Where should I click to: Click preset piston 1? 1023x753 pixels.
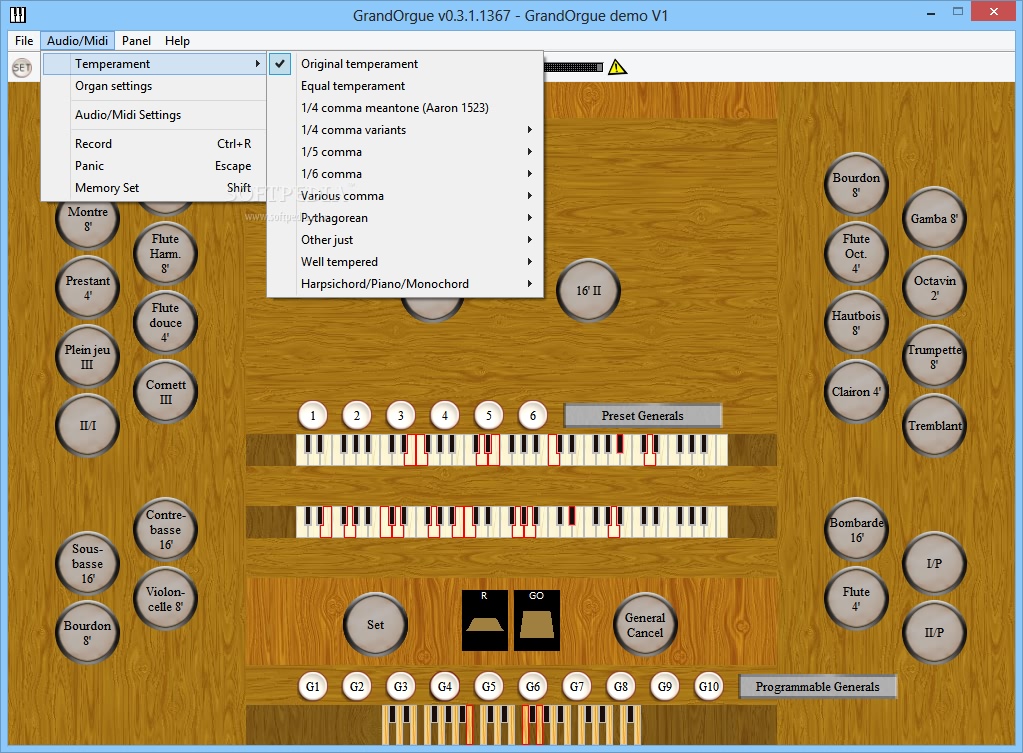(x=313, y=416)
